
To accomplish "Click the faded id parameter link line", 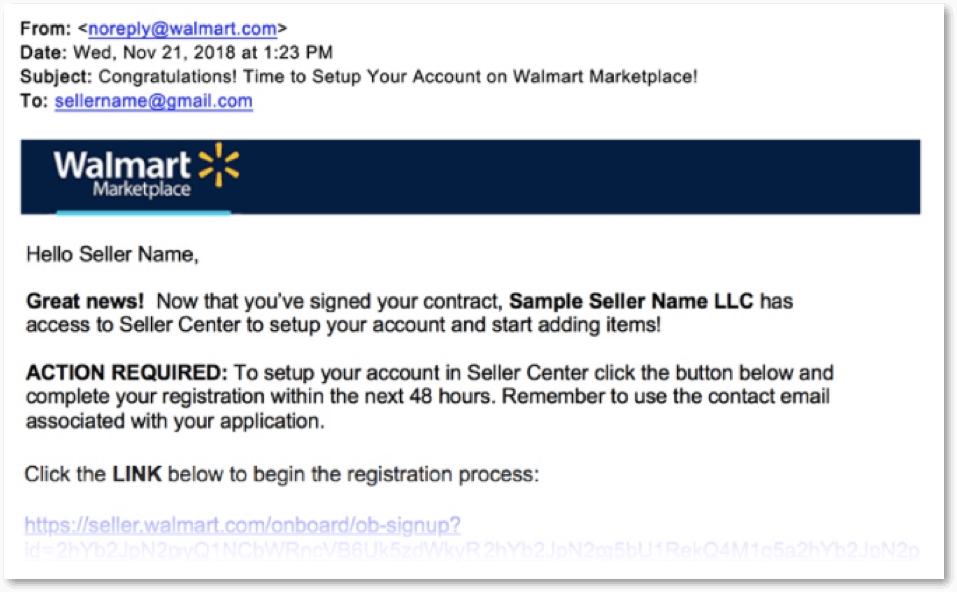I will [x=471, y=550].
